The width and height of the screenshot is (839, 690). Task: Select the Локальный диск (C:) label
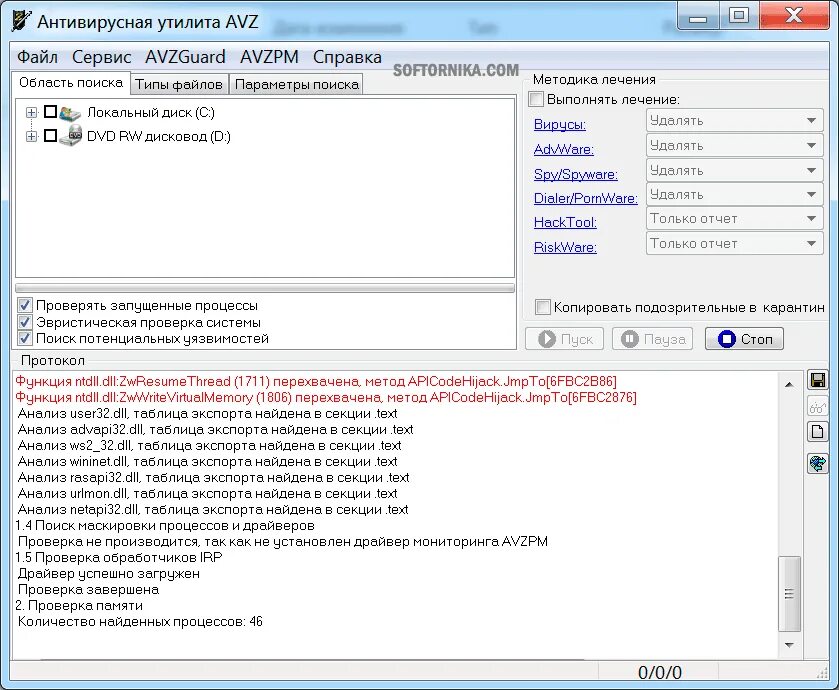pyautogui.click(x=151, y=112)
